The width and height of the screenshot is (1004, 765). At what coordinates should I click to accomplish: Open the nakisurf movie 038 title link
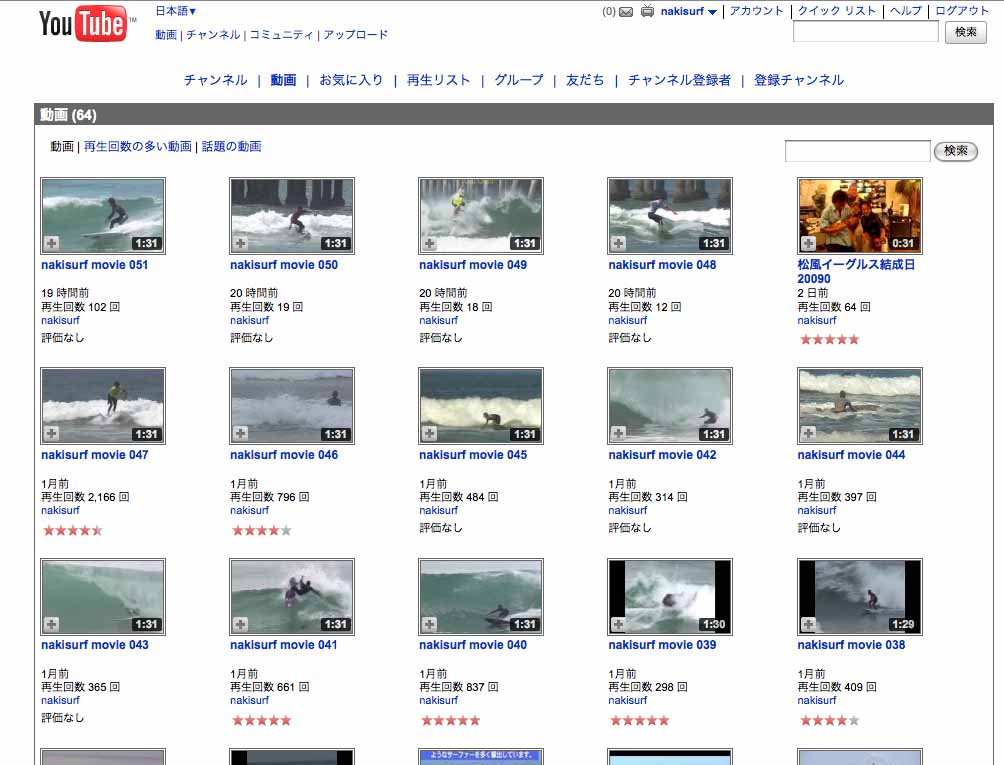click(x=851, y=645)
